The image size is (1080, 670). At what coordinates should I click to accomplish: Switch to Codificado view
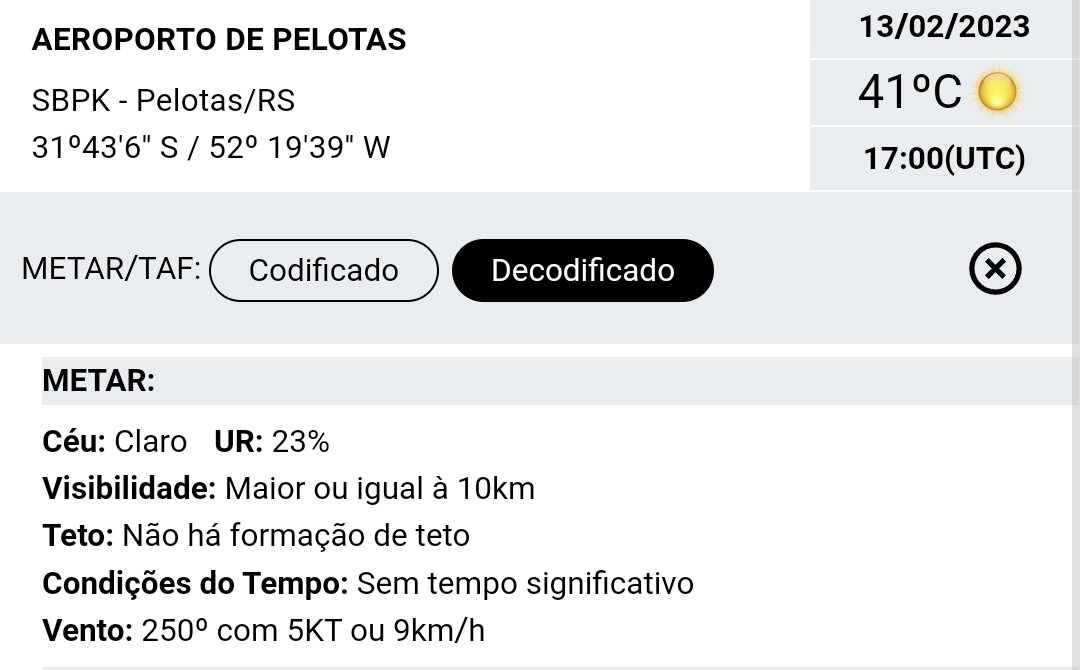pyautogui.click(x=324, y=270)
